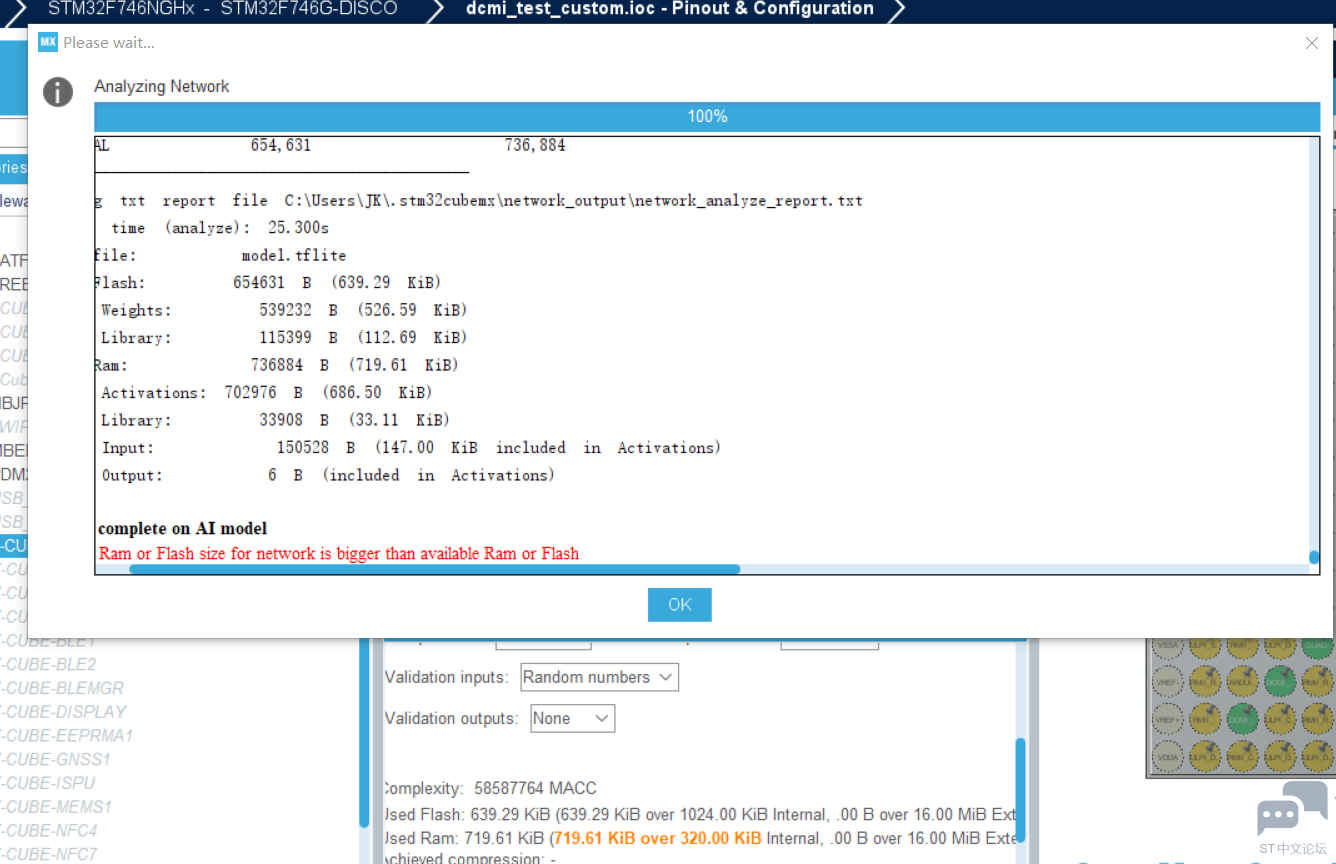Click the red Ram or Flash size error message

[x=339, y=553]
